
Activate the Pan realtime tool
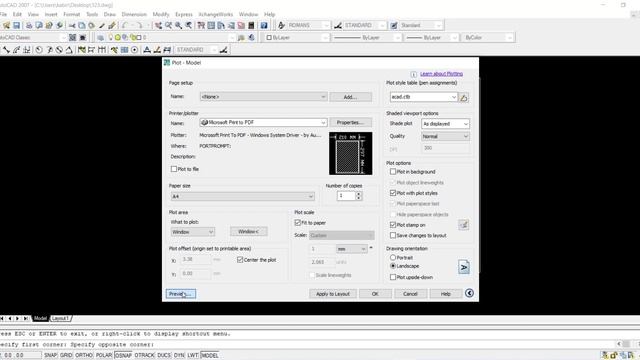click(158, 25)
